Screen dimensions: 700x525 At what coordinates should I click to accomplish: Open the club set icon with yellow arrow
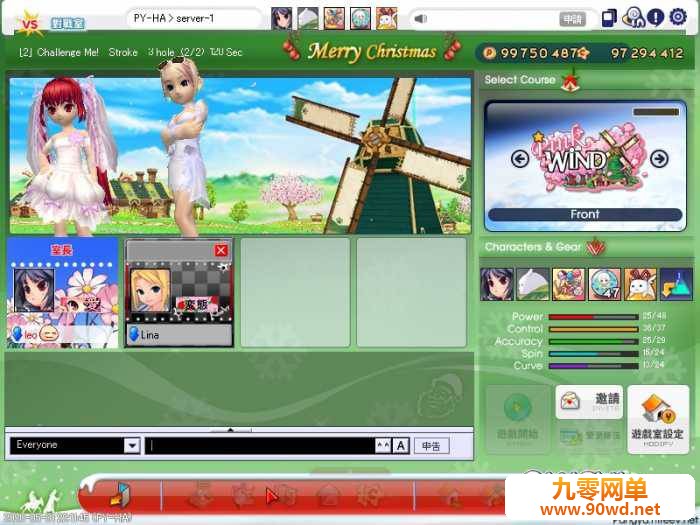tap(676, 284)
